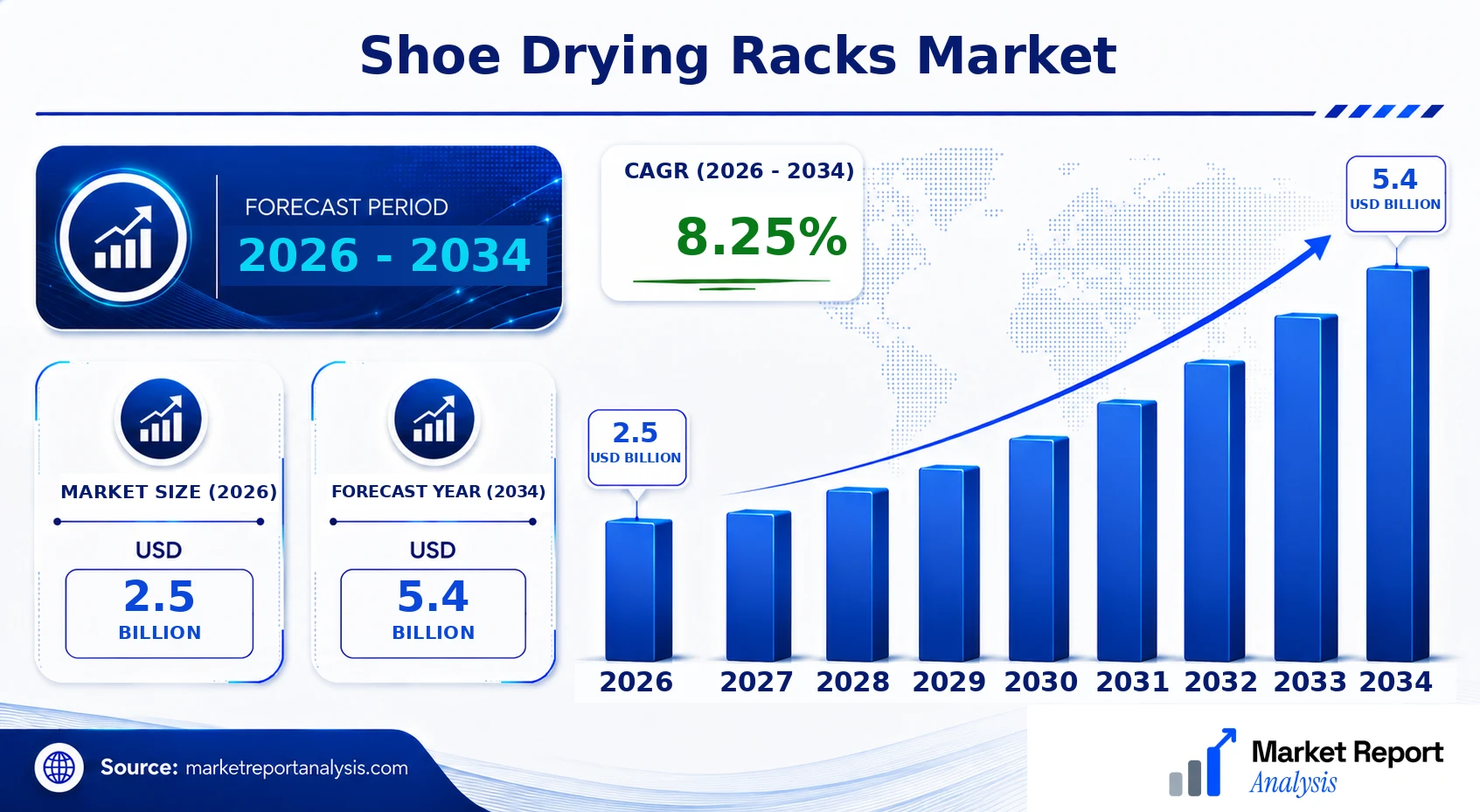The height and width of the screenshot is (812, 1480).
Task: Click the chart icon above Forecast Year (2034)
Action: [434, 420]
